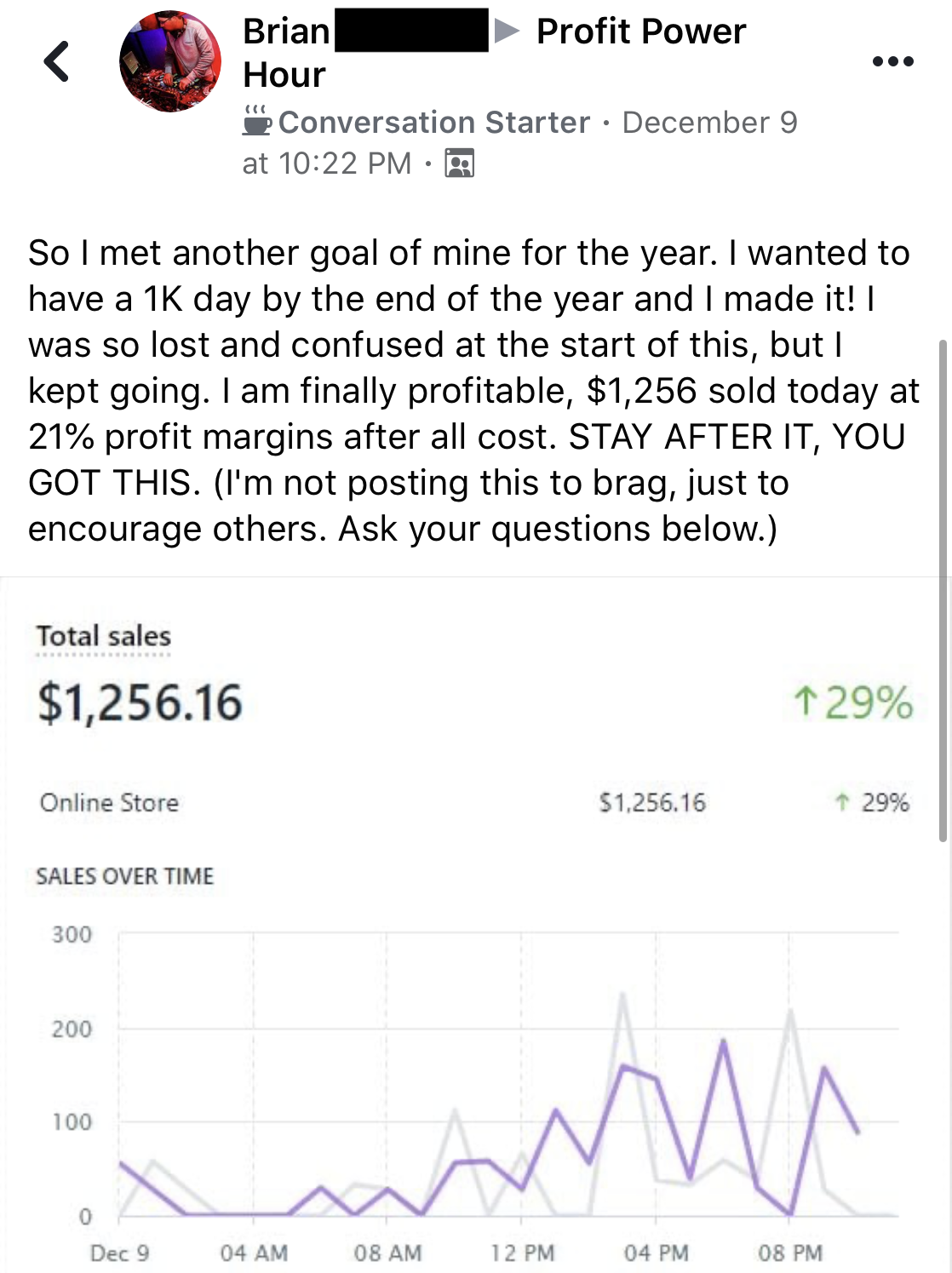
Task: Tap the group audience icon beside the timestamp
Action: point(460,163)
